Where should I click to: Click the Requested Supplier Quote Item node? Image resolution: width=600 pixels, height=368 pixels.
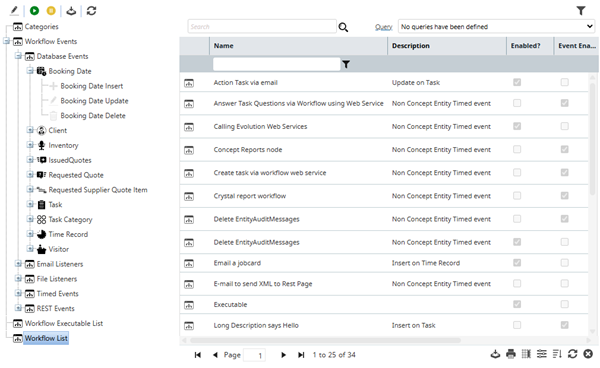click(x=98, y=190)
